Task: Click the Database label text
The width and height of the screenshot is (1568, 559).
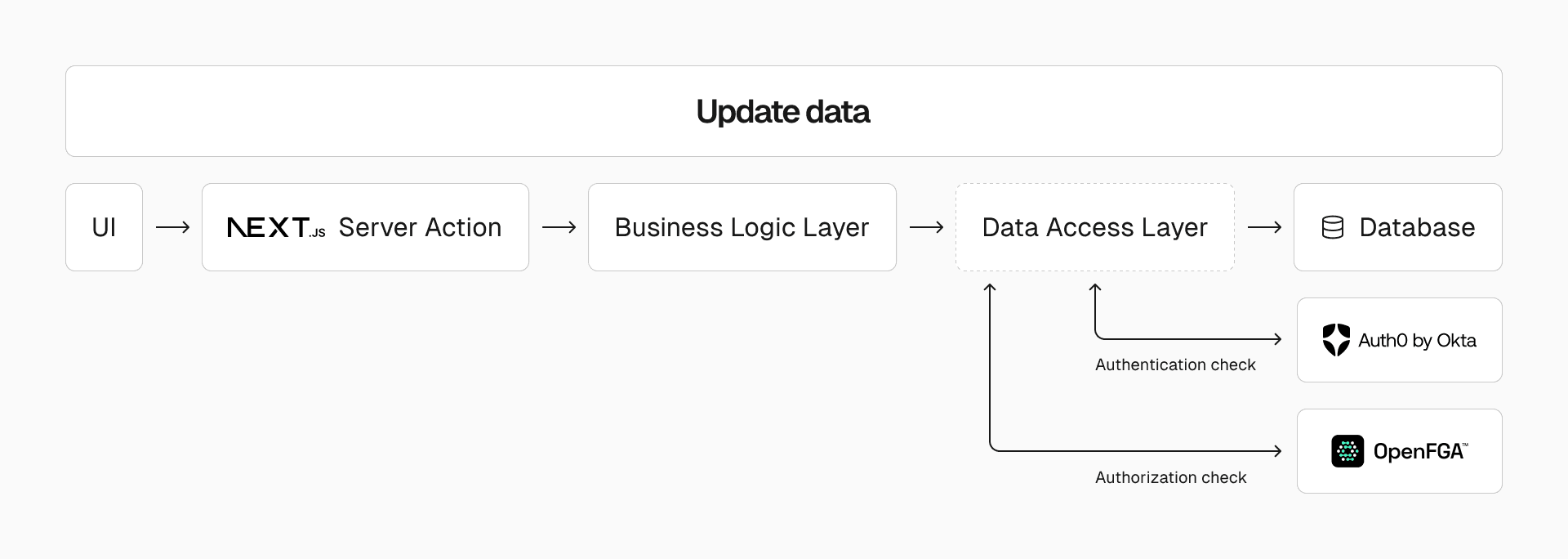Action: coord(1417,227)
